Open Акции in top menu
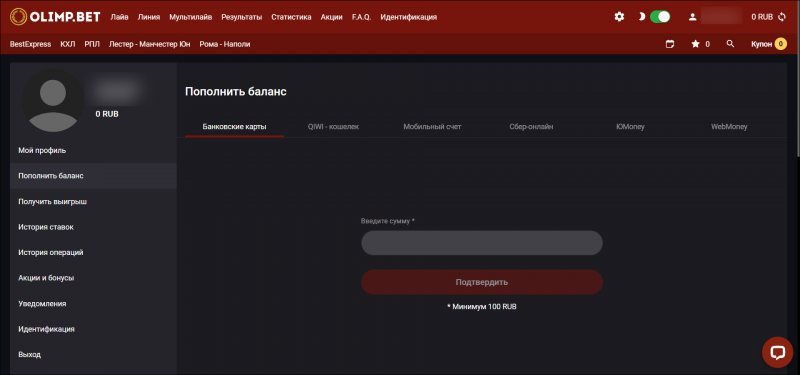Image resolution: width=800 pixels, height=375 pixels. (x=332, y=17)
